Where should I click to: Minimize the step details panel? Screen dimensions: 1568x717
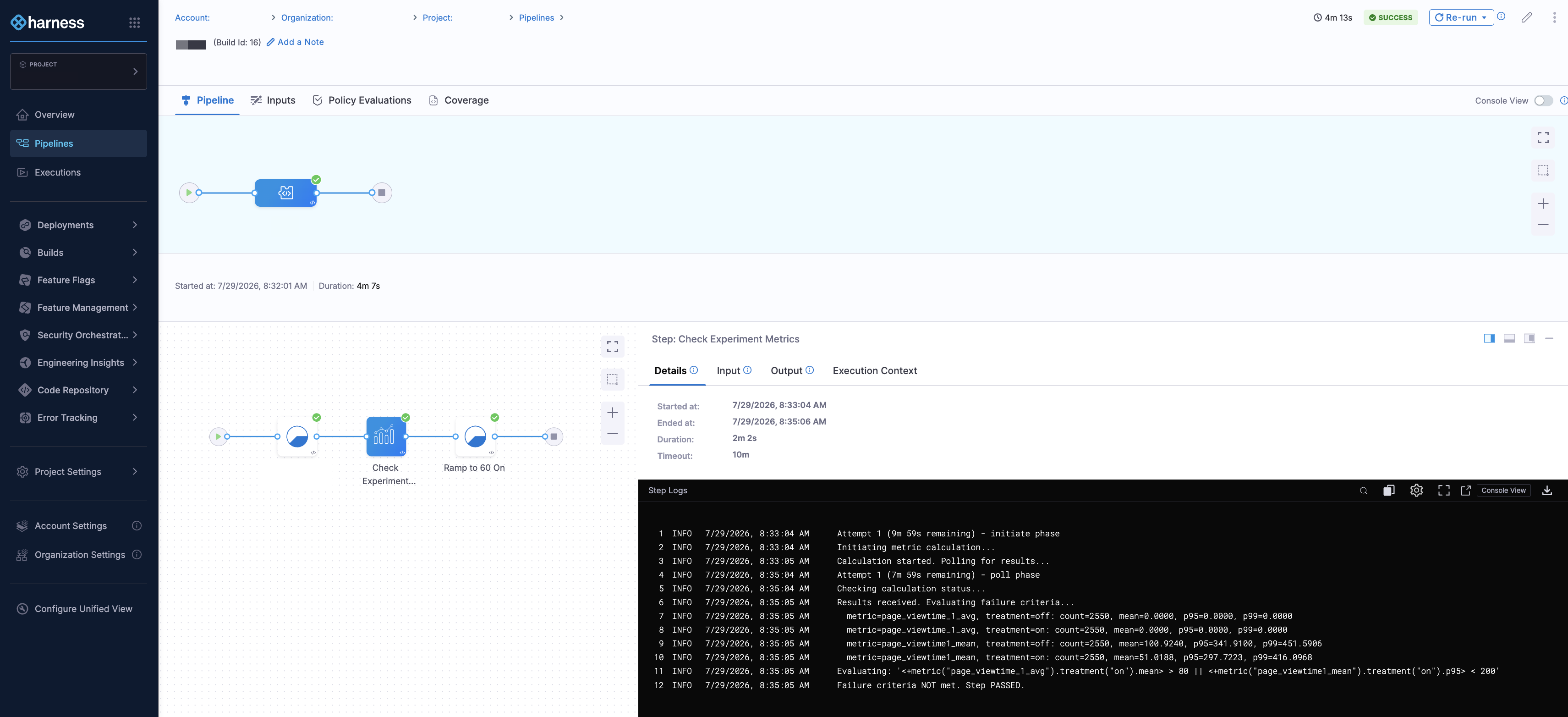tap(1549, 339)
